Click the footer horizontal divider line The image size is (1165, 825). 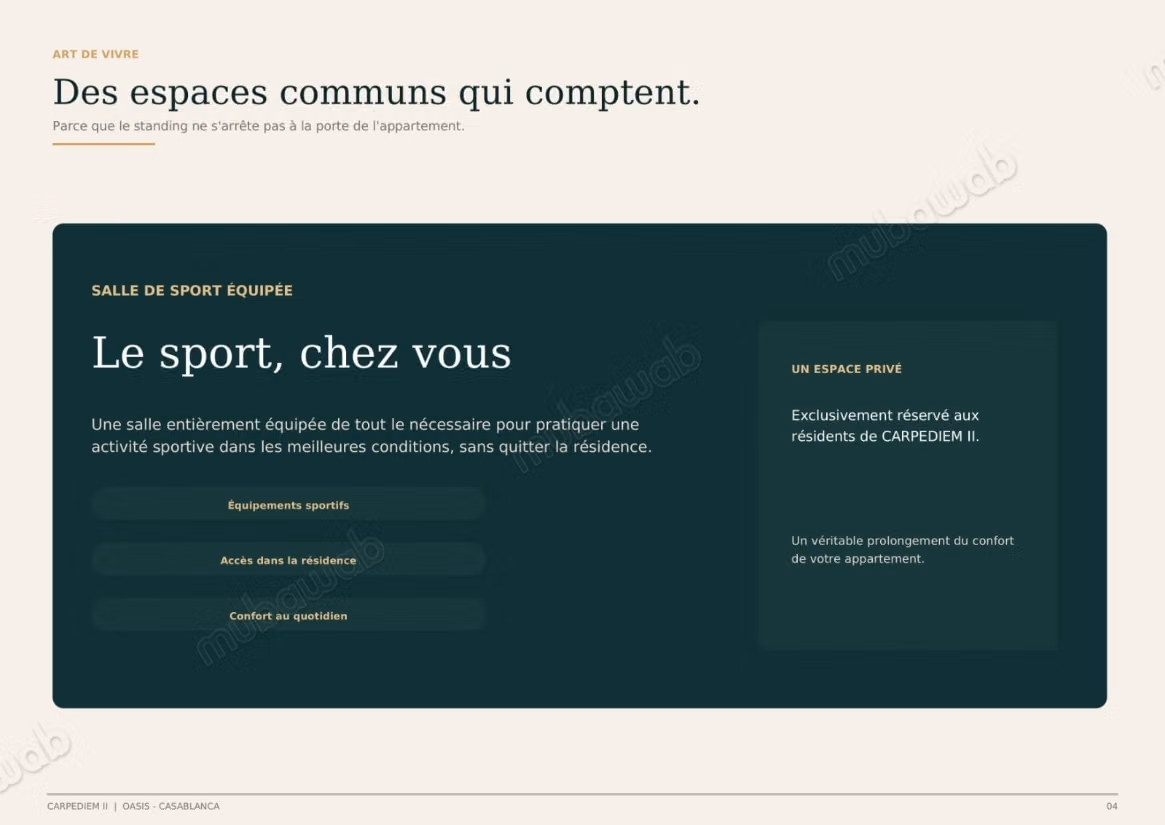[x=582, y=794]
